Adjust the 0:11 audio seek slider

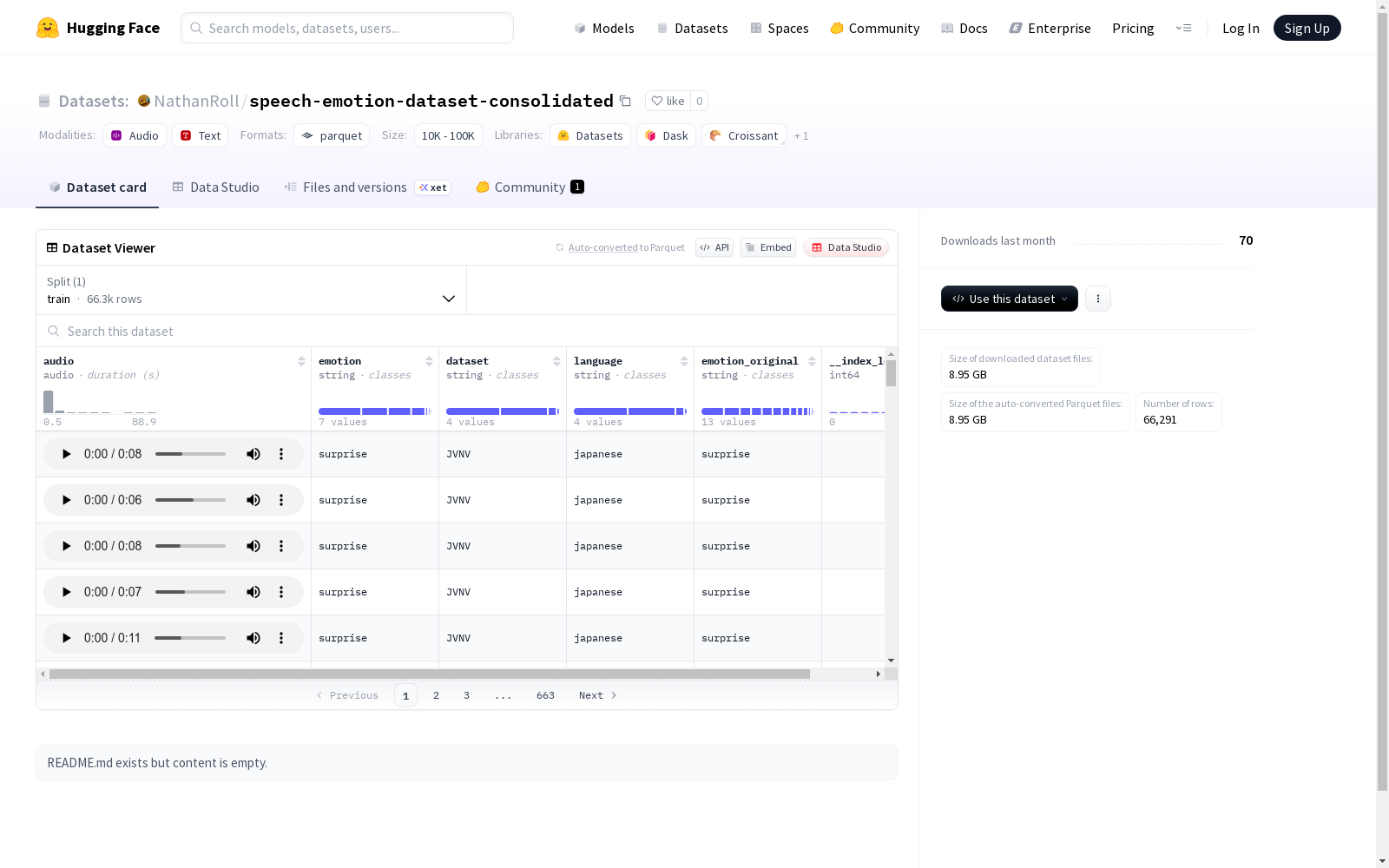190,638
